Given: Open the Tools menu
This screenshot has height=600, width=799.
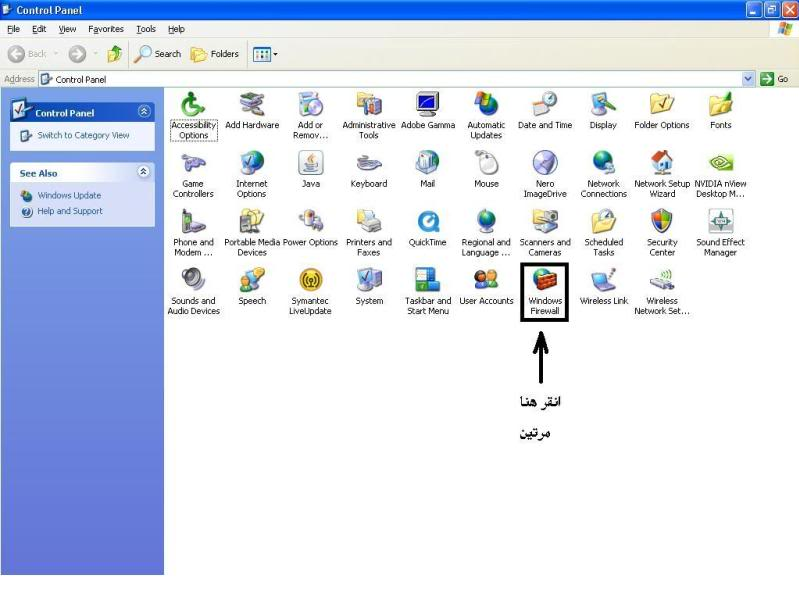Looking at the screenshot, I should (x=146, y=29).
